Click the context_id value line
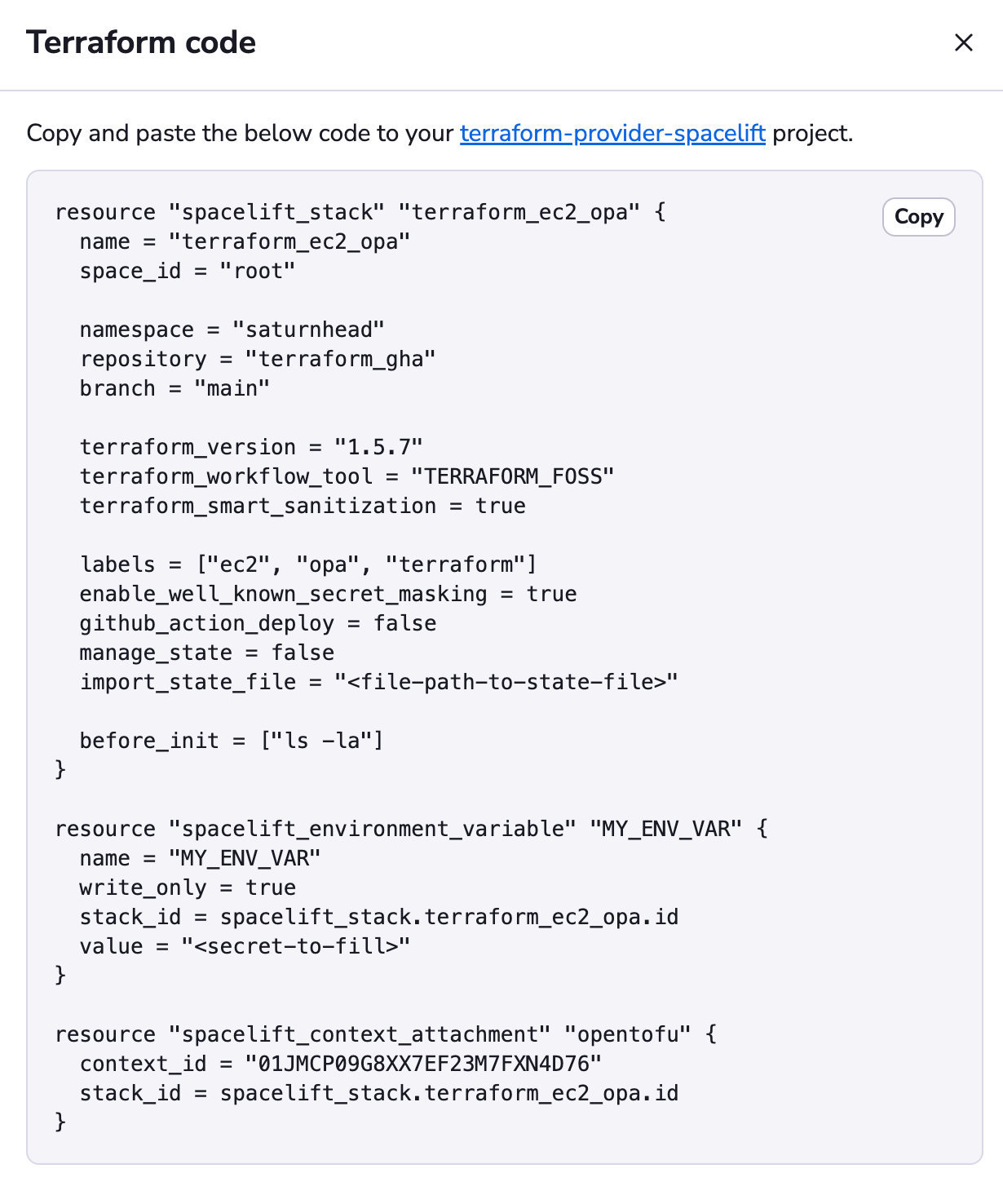1003x1204 pixels. coord(341,1064)
